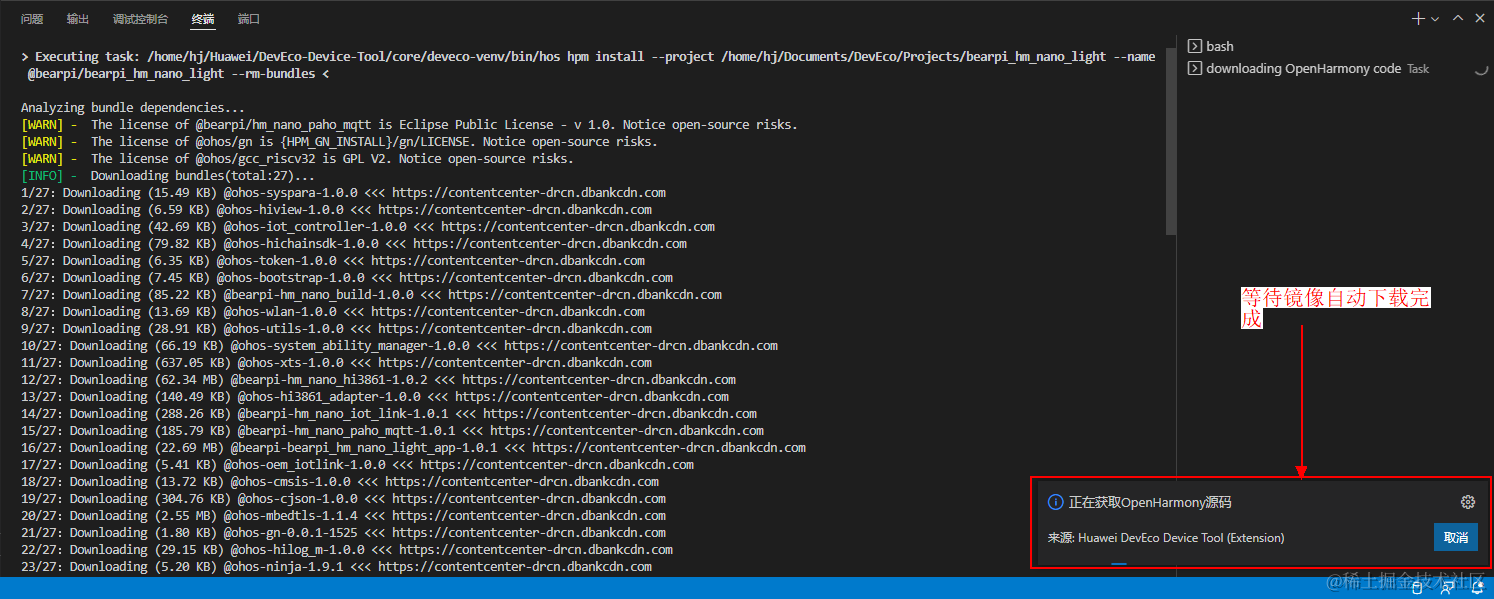Click the 11/27 @ohos-xts-1.0.0 line

click(336, 362)
